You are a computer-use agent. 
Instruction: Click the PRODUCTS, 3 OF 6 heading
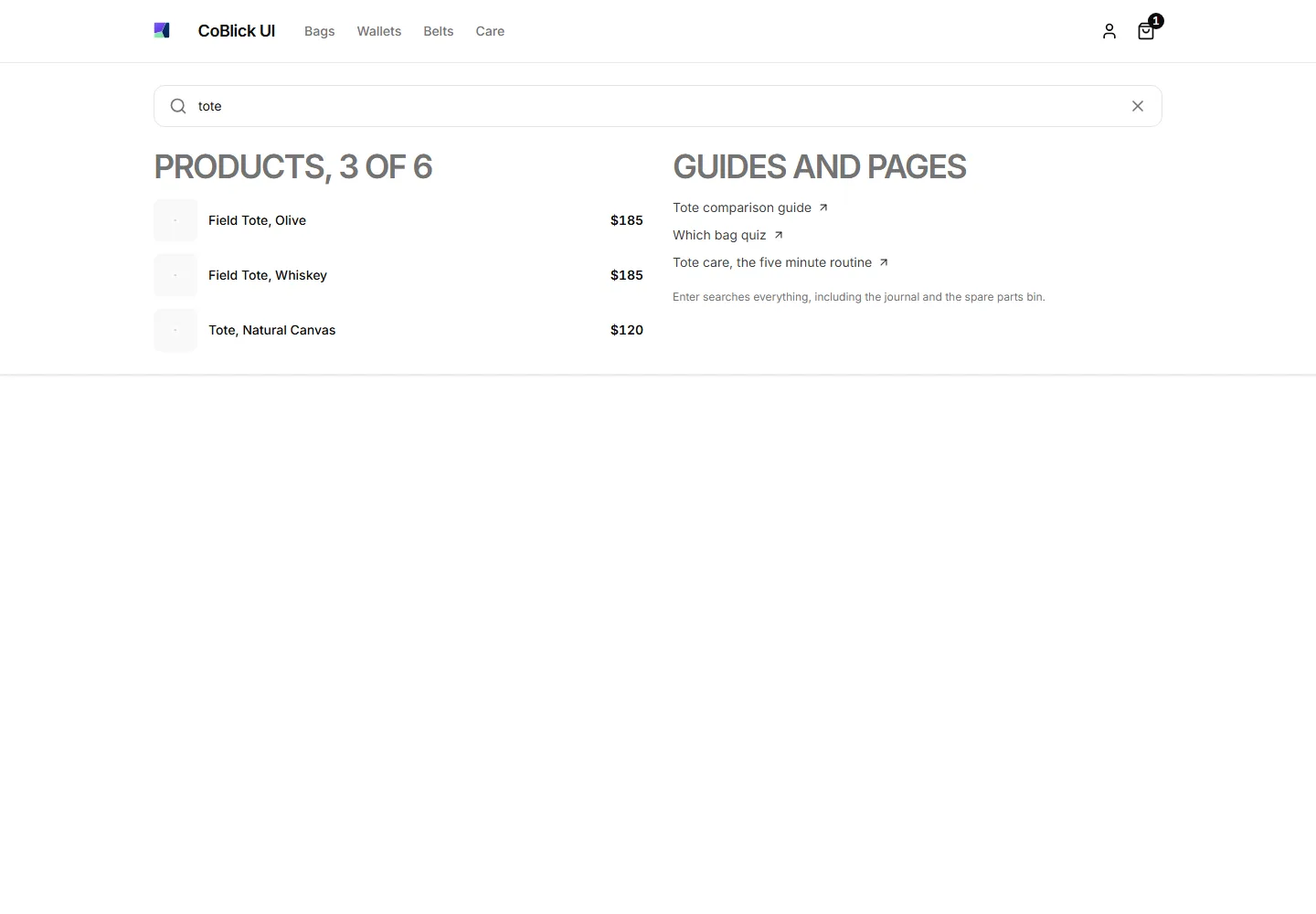pyautogui.click(x=293, y=167)
